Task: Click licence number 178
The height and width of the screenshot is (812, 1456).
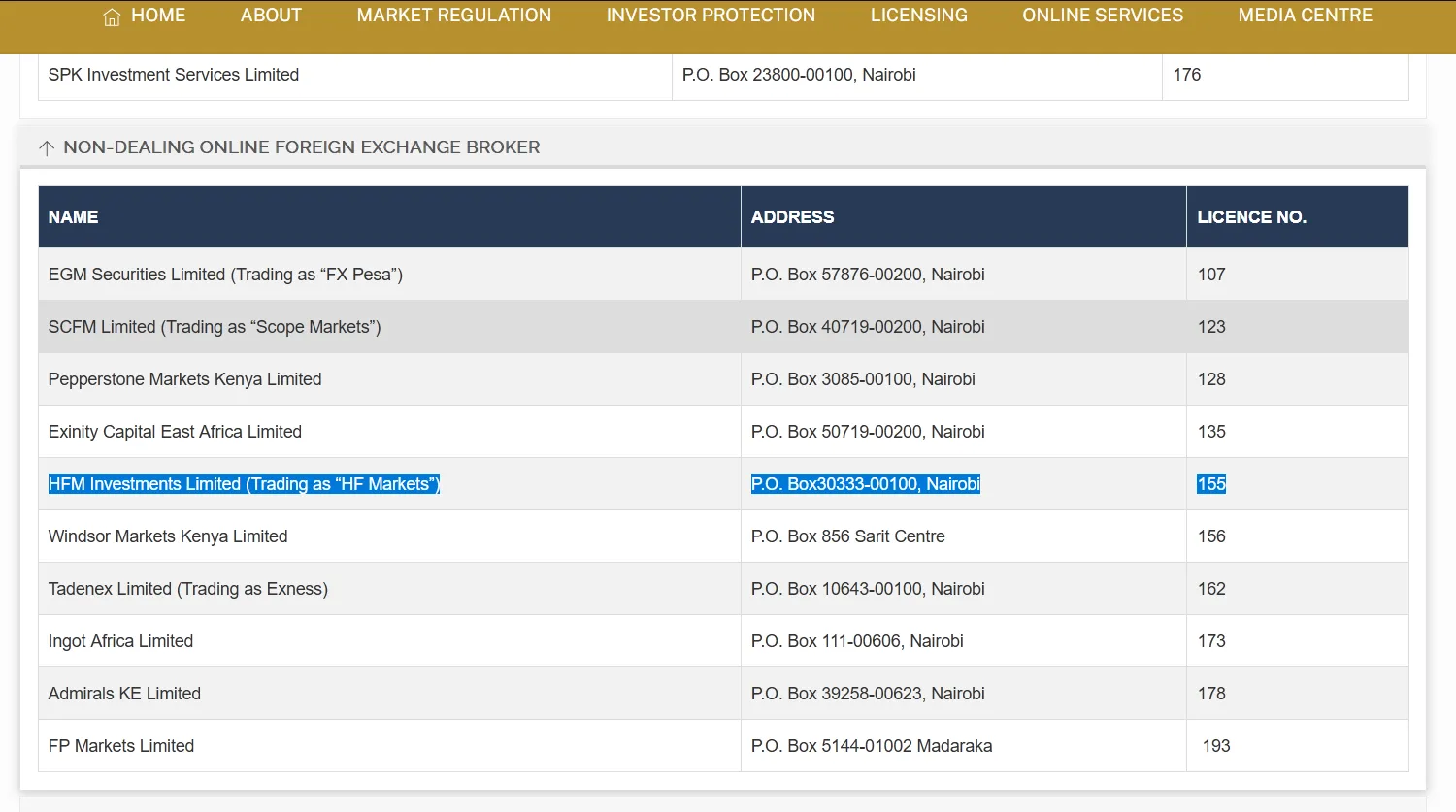Action: coord(1211,694)
